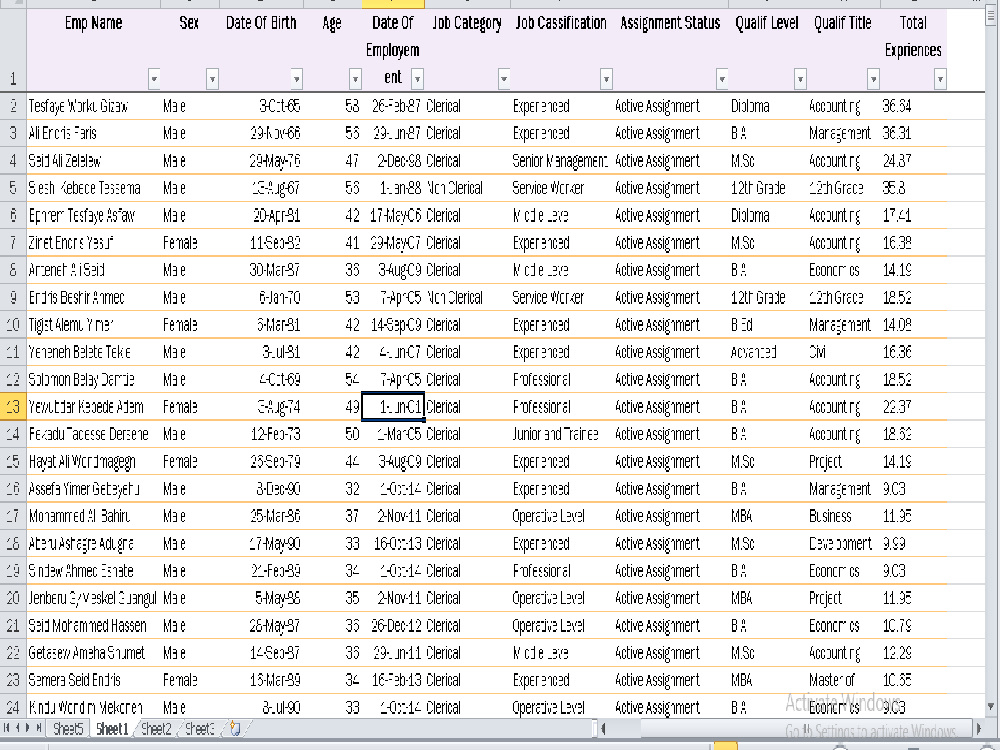The width and height of the screenshot is (1000, 750).
Task: Click birth date 29-May-76 cell
Action: point(261,161)
